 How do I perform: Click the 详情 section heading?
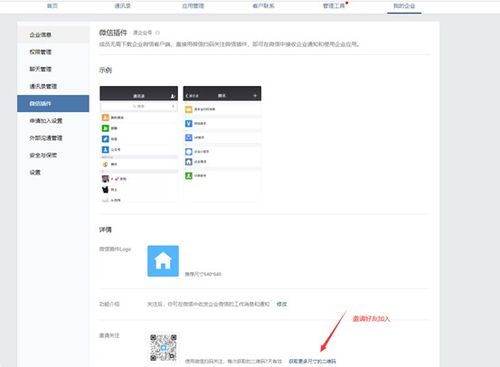click(105, 230)
